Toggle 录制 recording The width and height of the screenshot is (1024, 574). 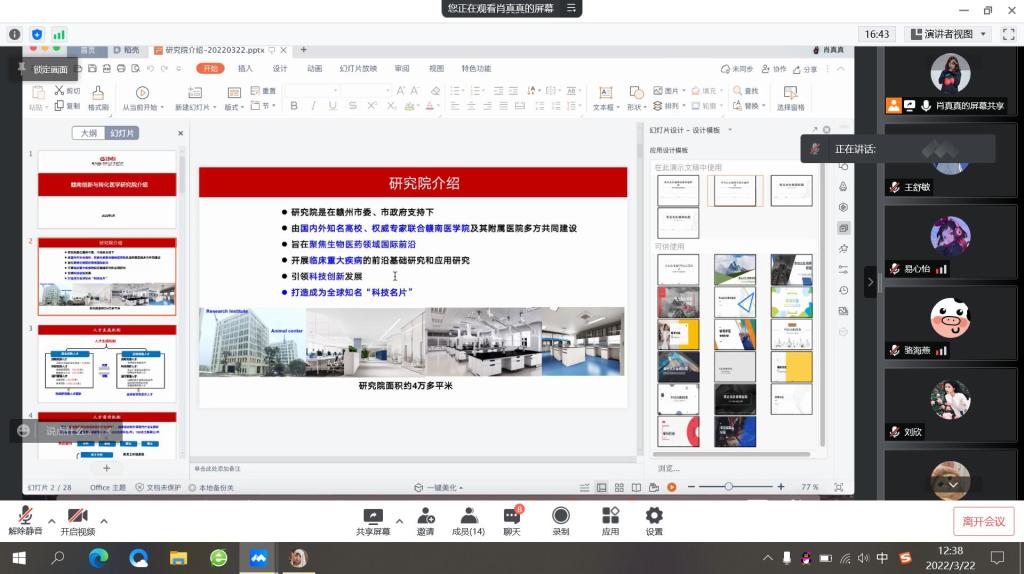561,517
